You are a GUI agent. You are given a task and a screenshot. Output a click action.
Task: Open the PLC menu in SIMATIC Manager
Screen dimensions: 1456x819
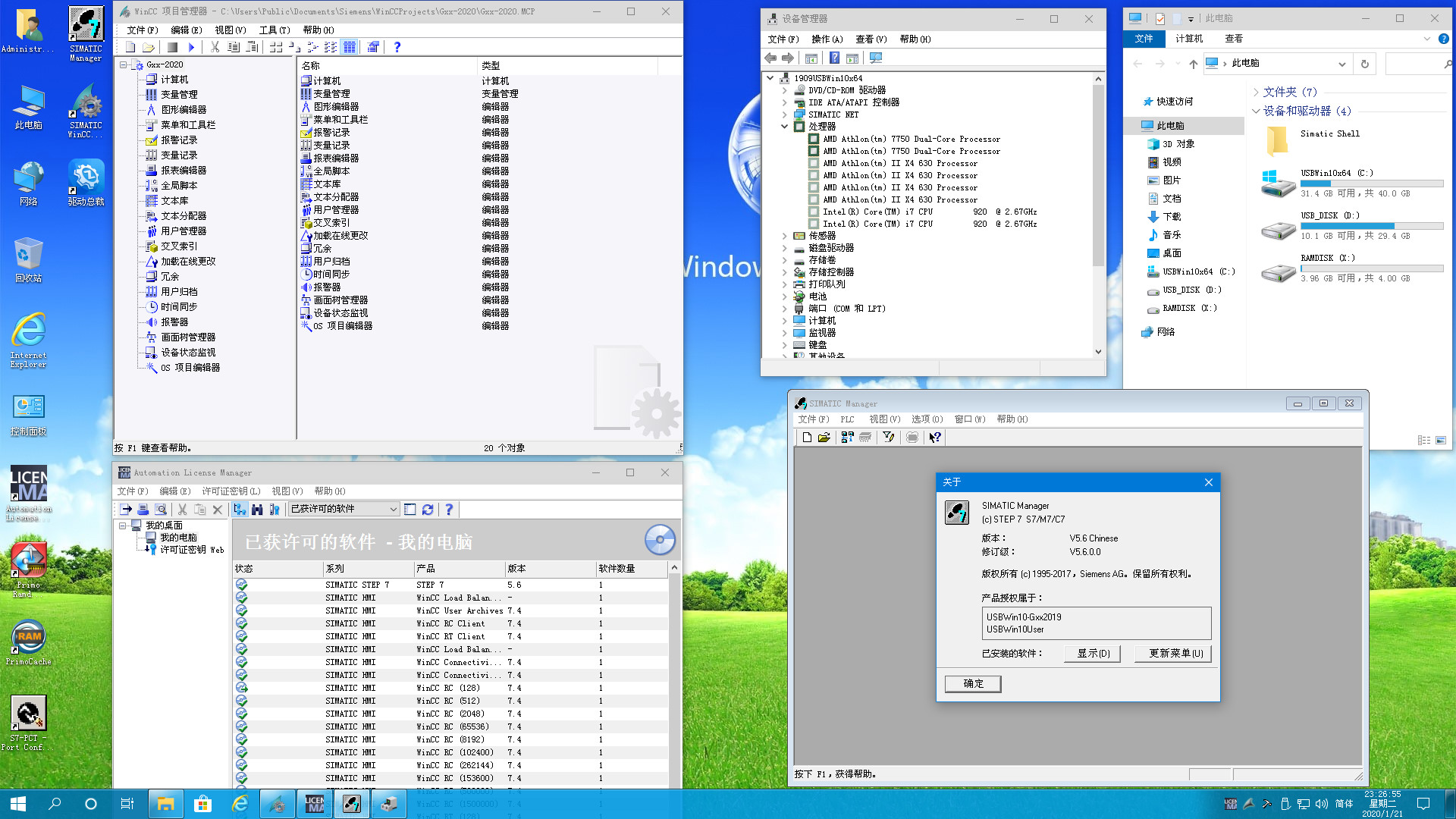click(x=847, y=419)
